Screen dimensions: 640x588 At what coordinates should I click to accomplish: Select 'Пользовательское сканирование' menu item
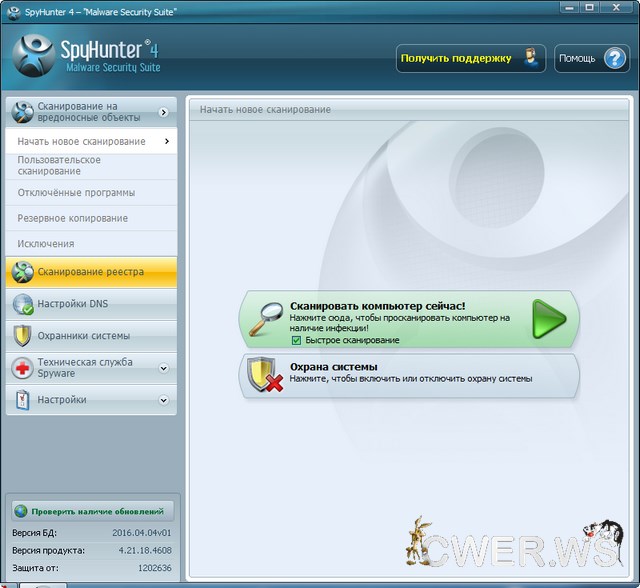tap(60, 166)
